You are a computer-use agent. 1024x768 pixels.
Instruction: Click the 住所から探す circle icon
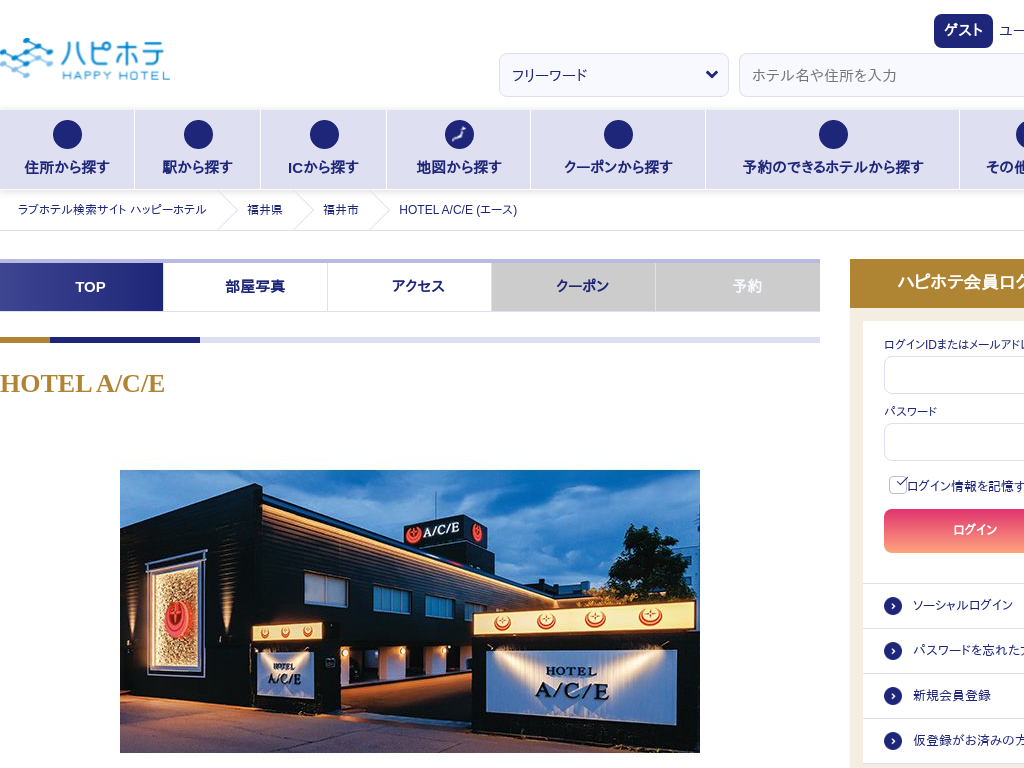67,135
